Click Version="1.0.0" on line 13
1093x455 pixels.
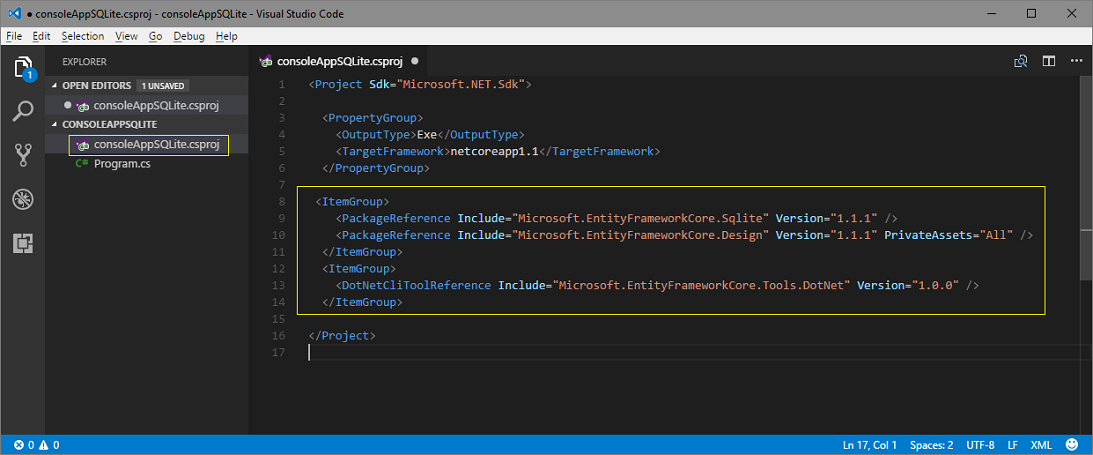point(908,285)
